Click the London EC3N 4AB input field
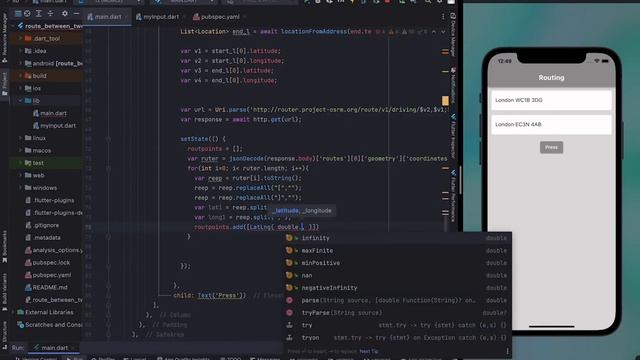Image resolution: width=640 pixels, height=360 pixels. (x=551, y=124)
